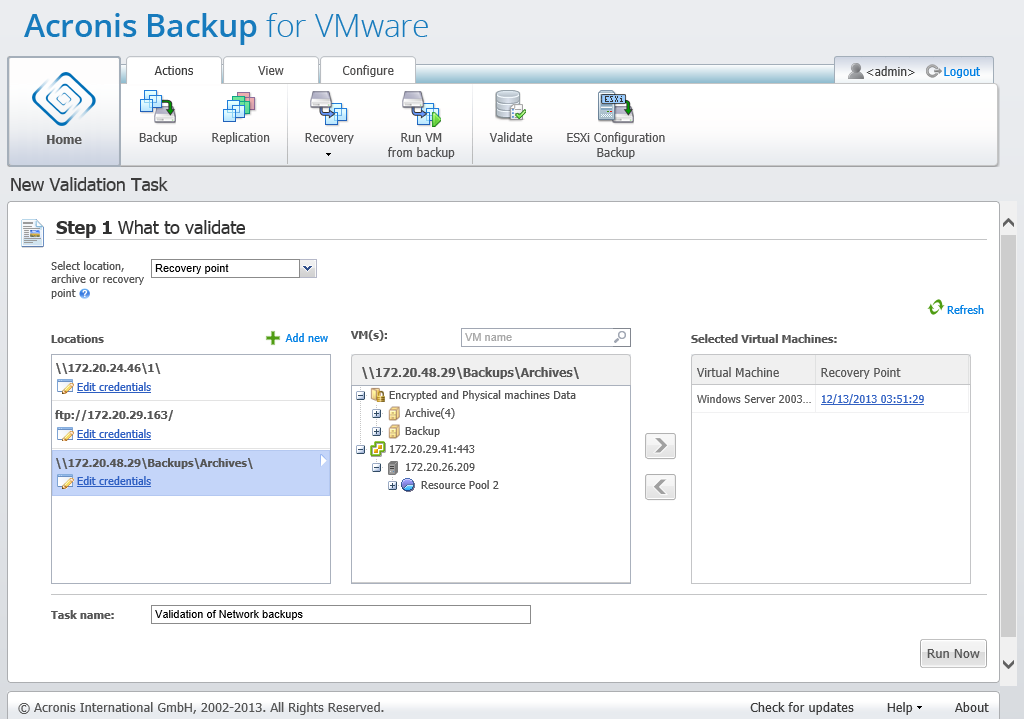Click the Step 1 document icon

(32, 233)
